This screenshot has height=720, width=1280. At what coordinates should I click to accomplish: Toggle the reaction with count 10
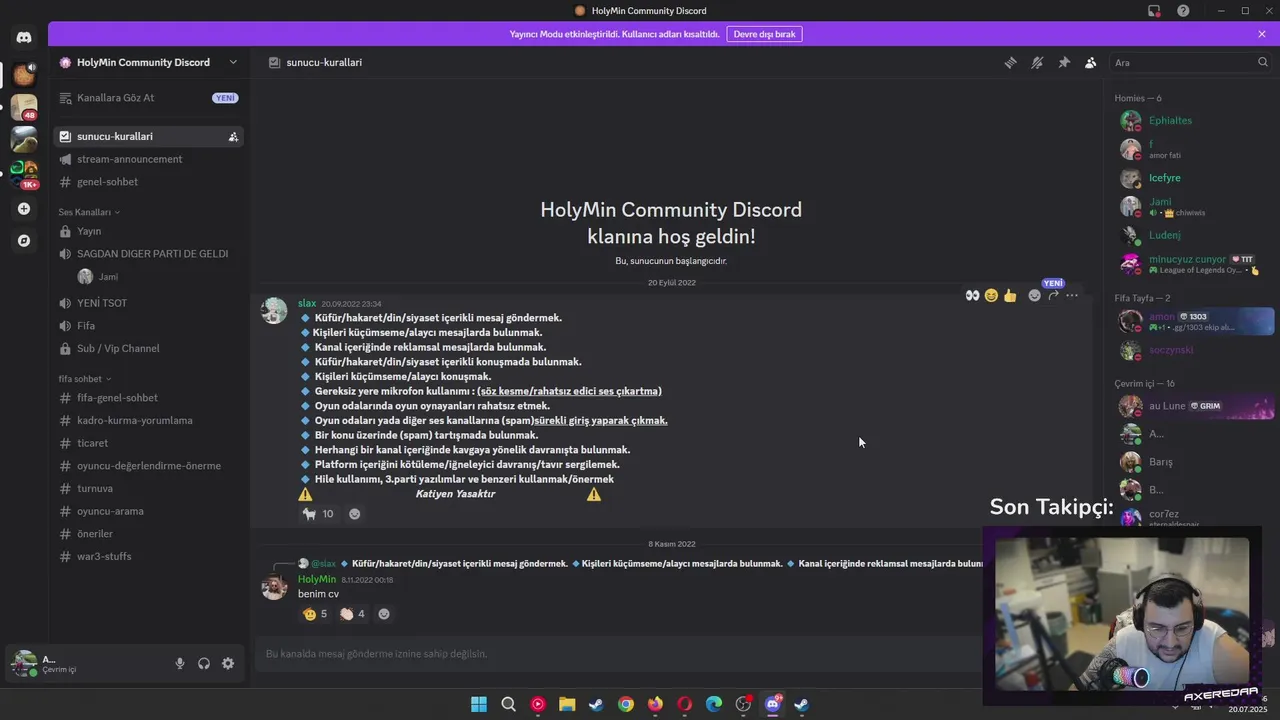(x=318, y=514)
